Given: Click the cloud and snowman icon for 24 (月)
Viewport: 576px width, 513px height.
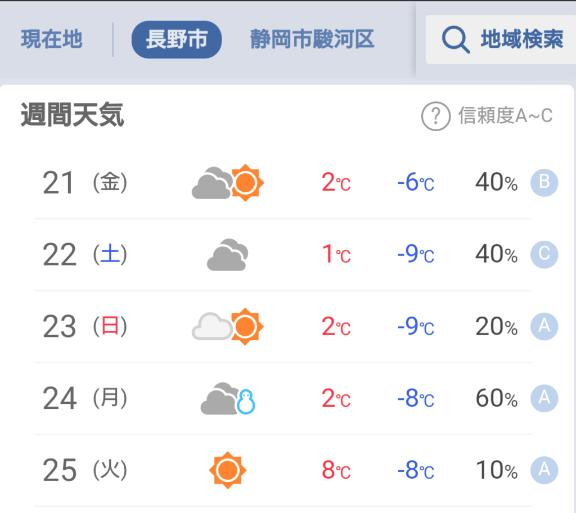Looking at the screenshot, I should tap(228, 398).
